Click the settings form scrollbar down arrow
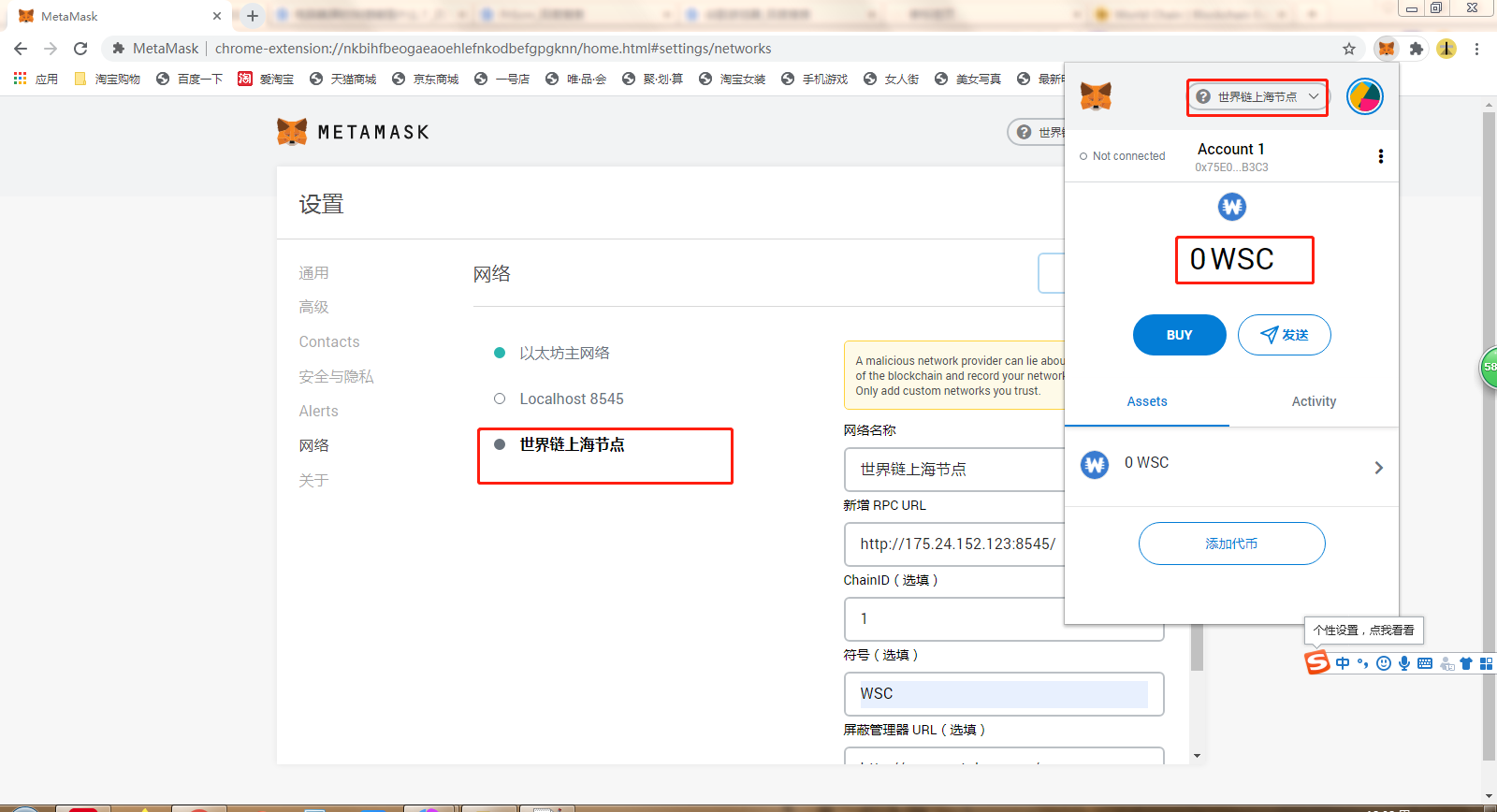The height and width of the screenshot is (812, 1497). tap(1197, 756)
